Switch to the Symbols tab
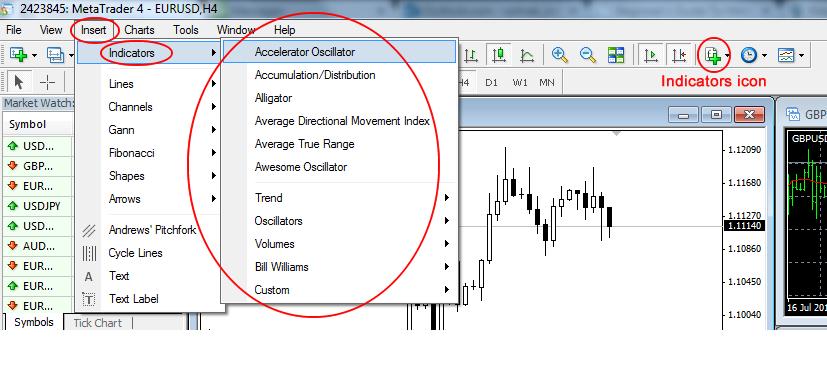 point(34,322)
